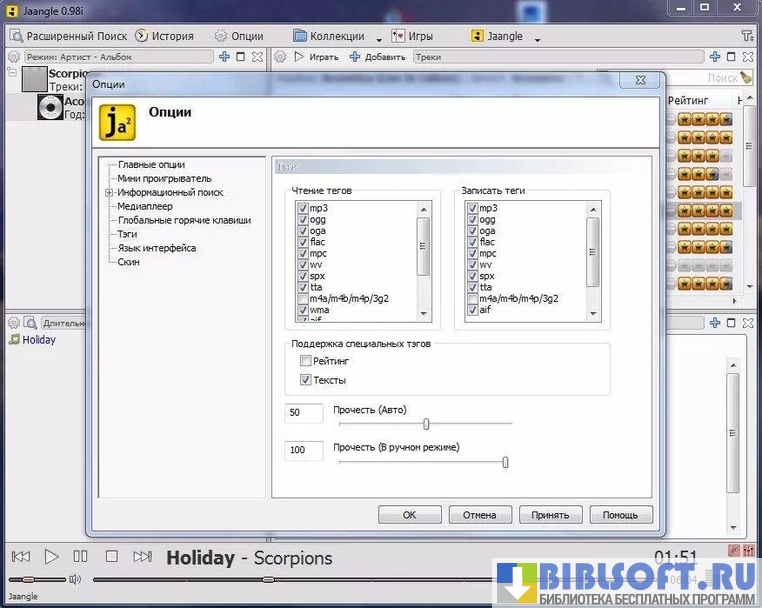Screen dimensions: 762x608
Task: Pause playback with the pause icon
Action: [x=81, y=556]
